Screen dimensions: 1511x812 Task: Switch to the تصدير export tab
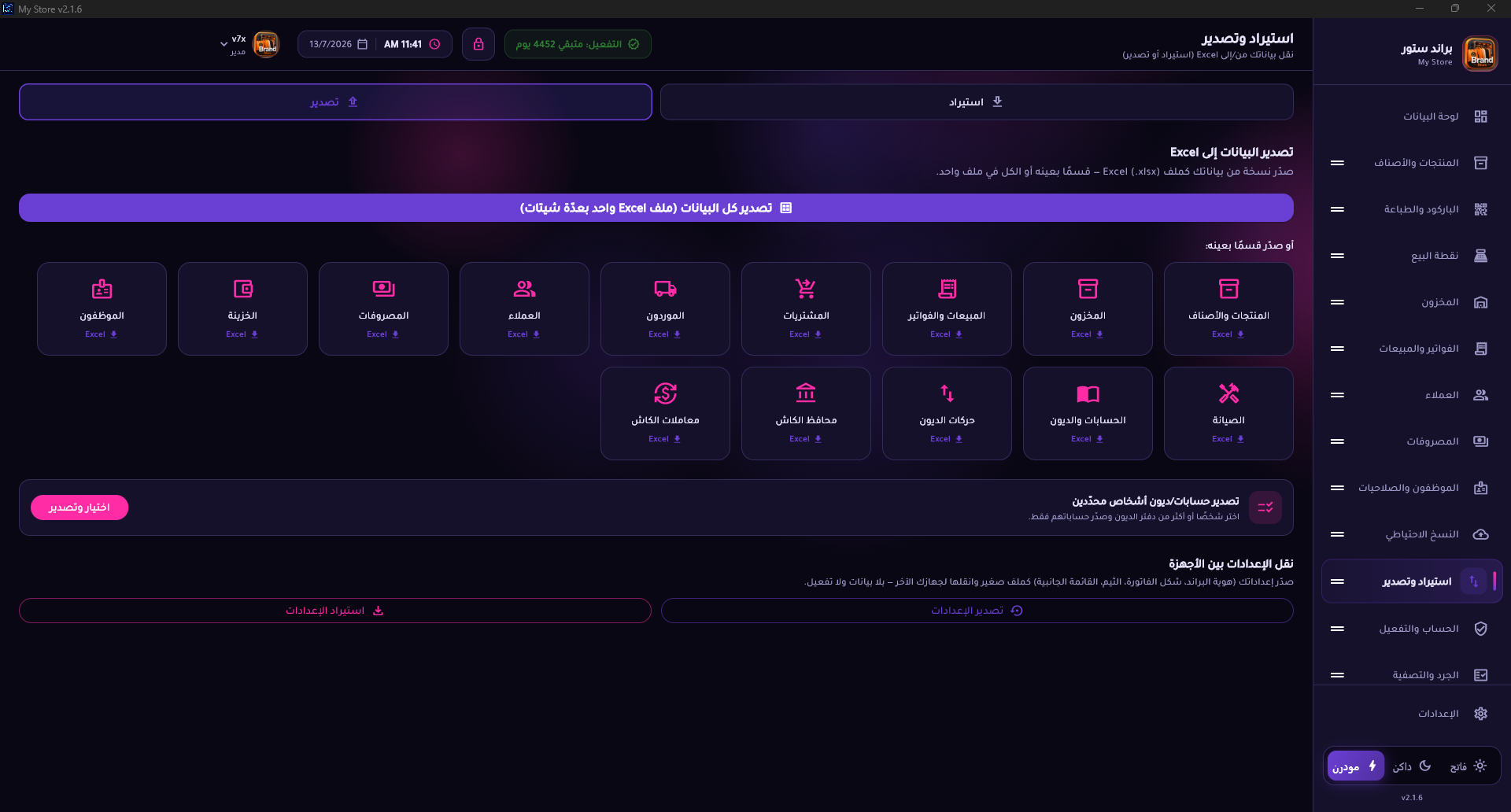pyautogui.click(x=335, y=102)
